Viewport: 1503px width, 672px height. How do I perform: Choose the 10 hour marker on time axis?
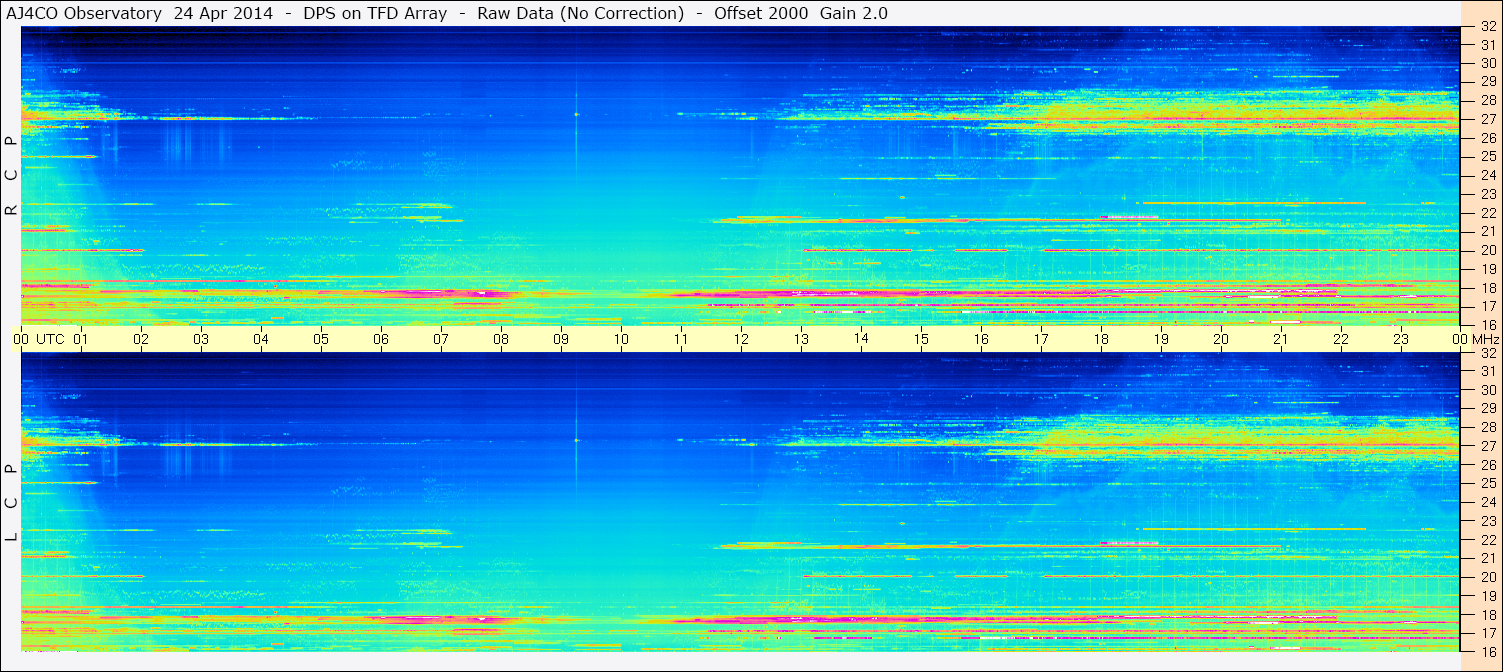click(621, 339)
